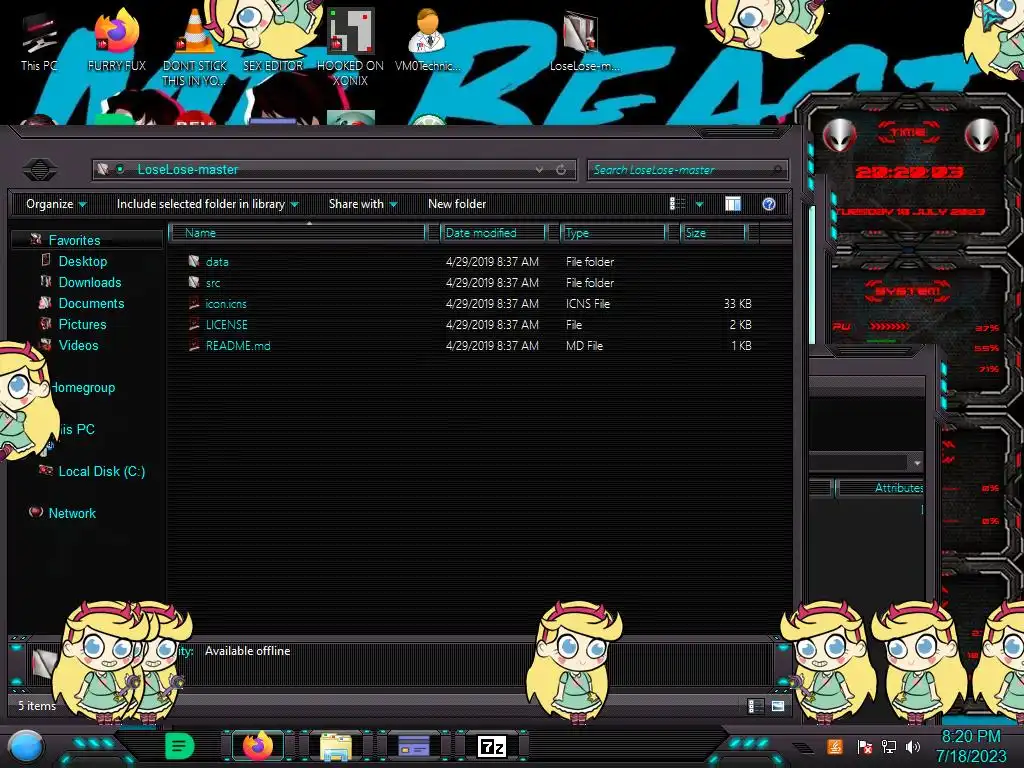Image resolution: width=1024 pixels, height=768 pixels.
Task: Open the green notes app on taskbar
Action: (x=179, y=746)
